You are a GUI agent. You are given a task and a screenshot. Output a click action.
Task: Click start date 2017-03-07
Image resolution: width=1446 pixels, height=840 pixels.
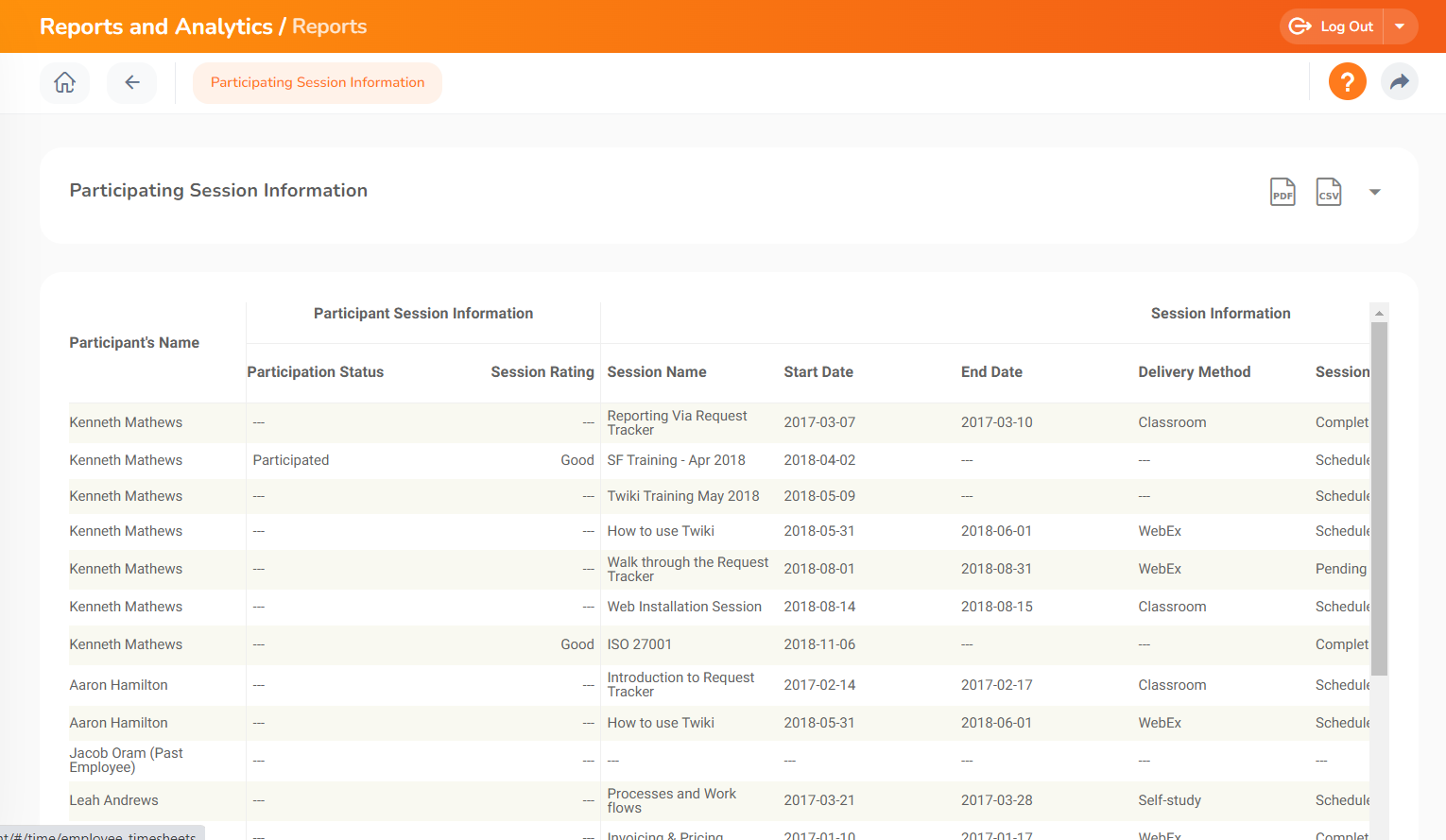tap(819, 422)
